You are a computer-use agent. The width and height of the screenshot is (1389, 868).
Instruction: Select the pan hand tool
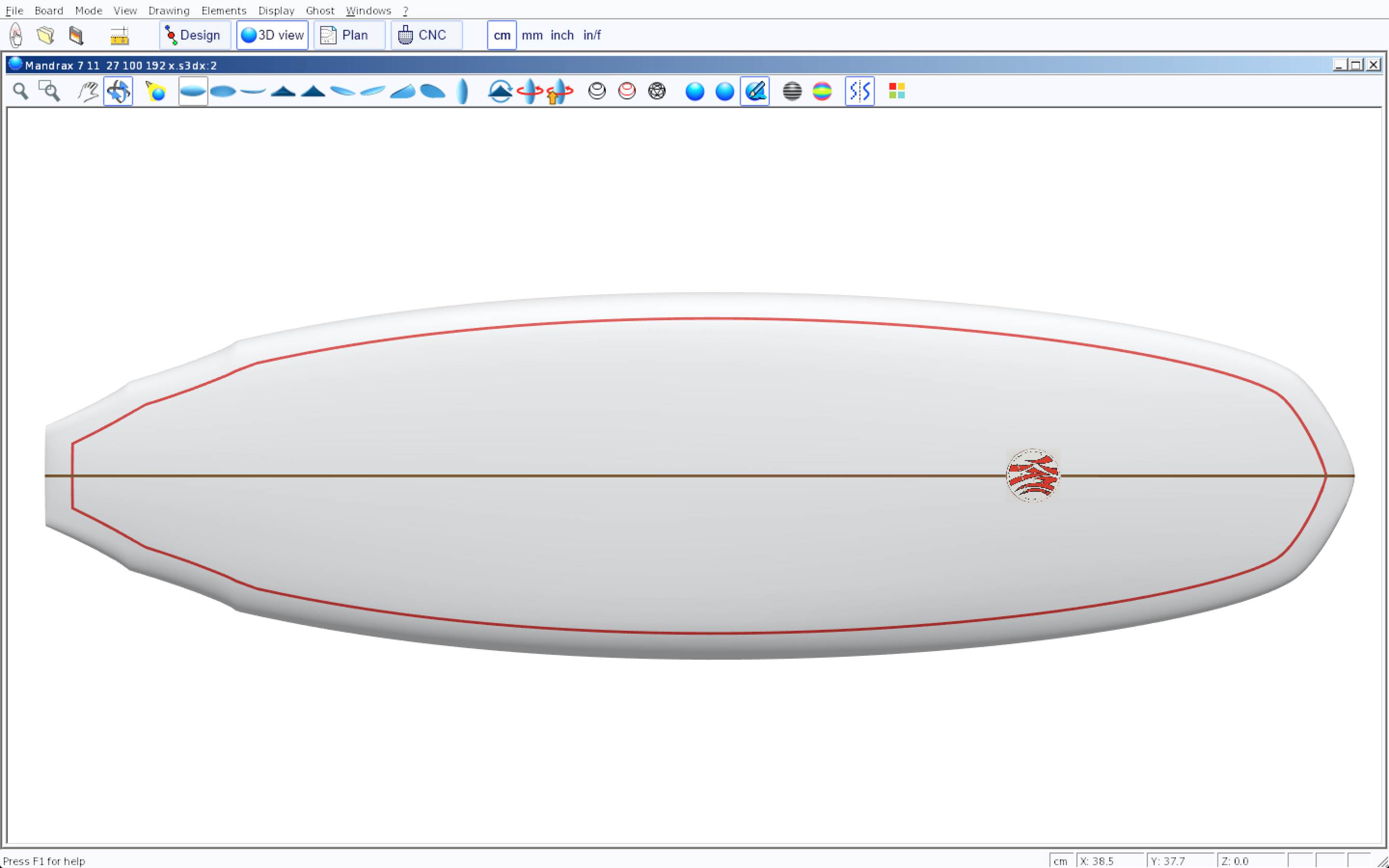tap(88, 91)
